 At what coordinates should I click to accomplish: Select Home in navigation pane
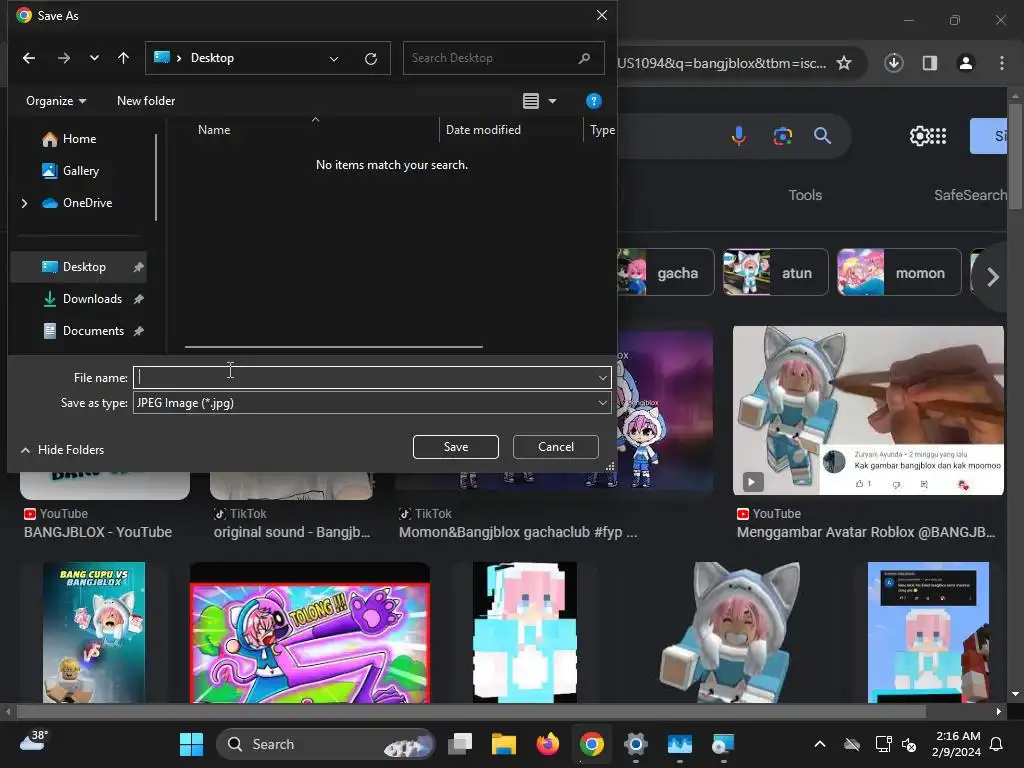(79, 139)
